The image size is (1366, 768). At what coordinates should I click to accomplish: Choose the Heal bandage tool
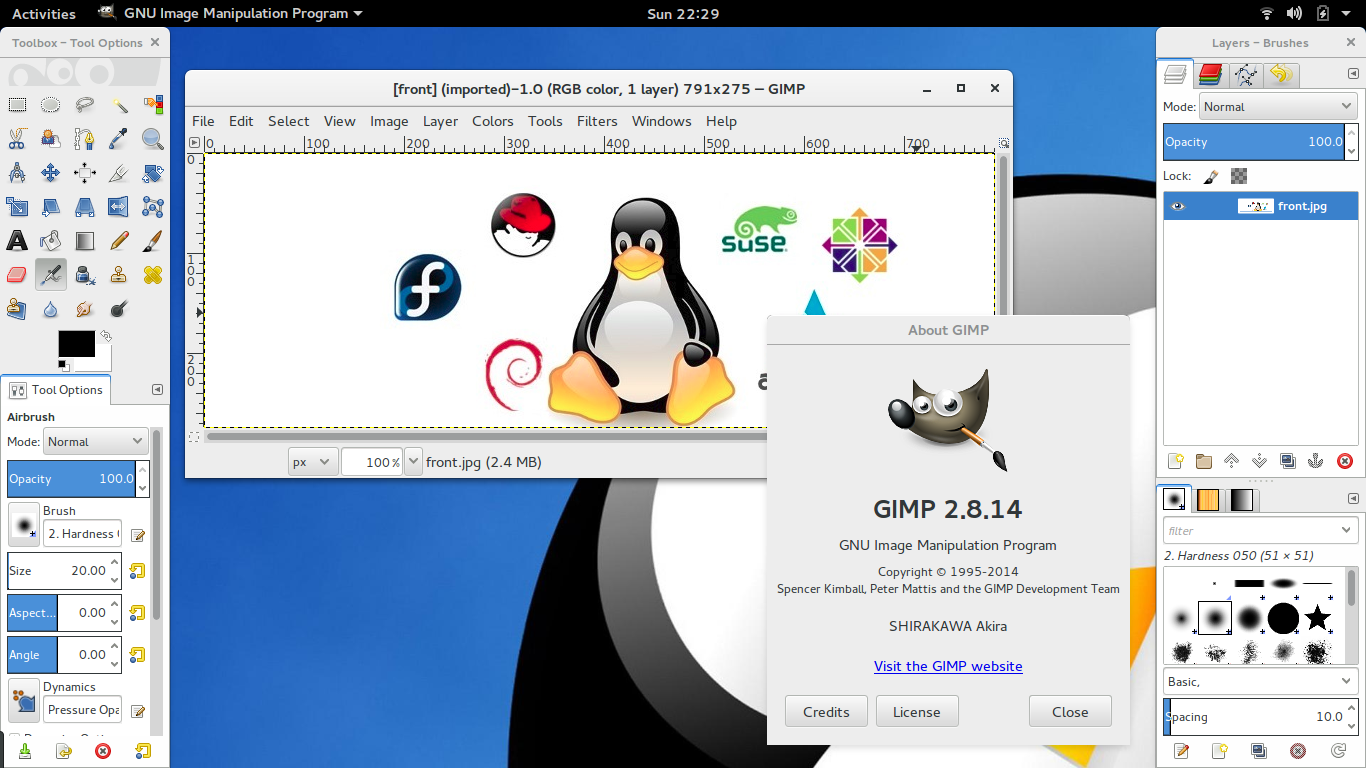(153, 275)
